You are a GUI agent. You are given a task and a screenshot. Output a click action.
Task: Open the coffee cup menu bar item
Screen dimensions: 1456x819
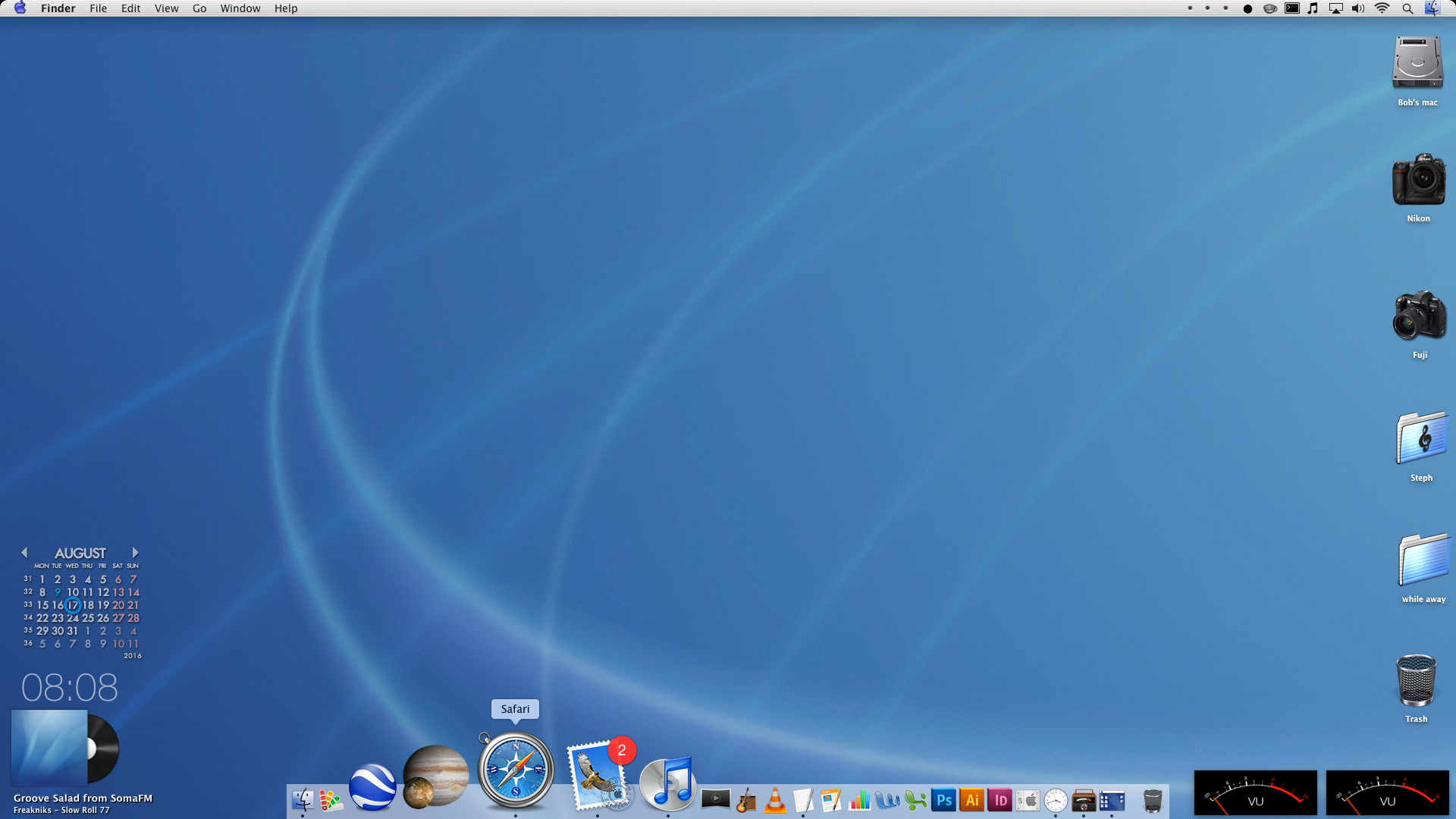(1269, 8)
